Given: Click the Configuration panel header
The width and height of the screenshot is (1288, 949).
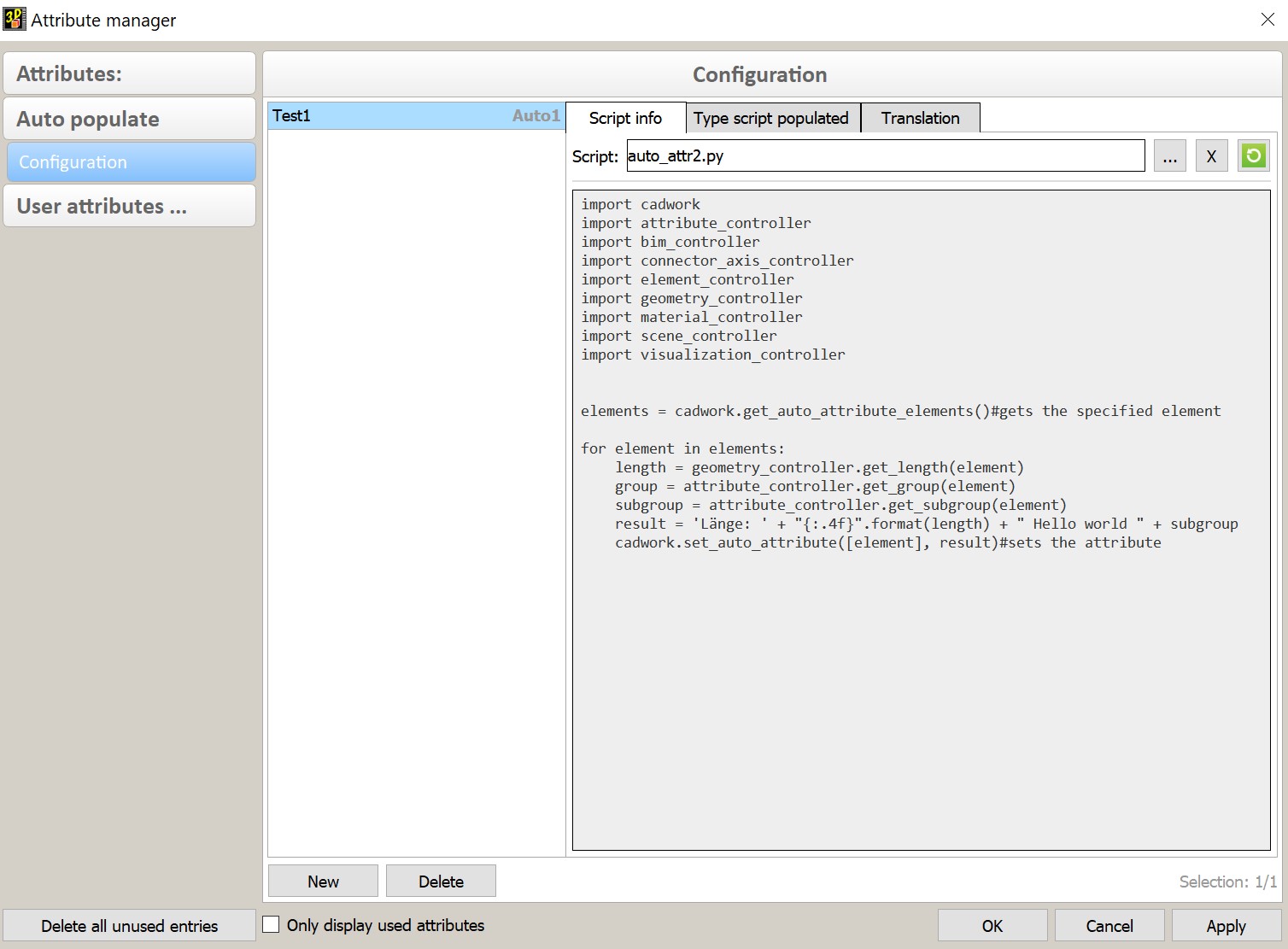Looking at the screenshot, I should click(x=772, y=74).
